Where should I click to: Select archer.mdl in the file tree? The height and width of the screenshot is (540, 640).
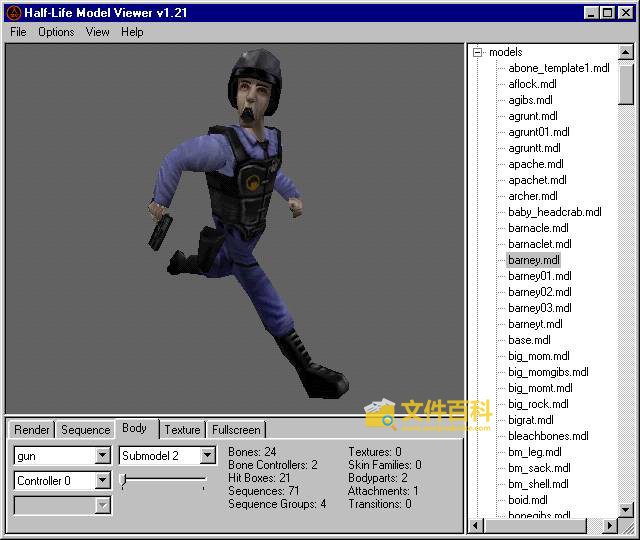[x=533, y=196]
